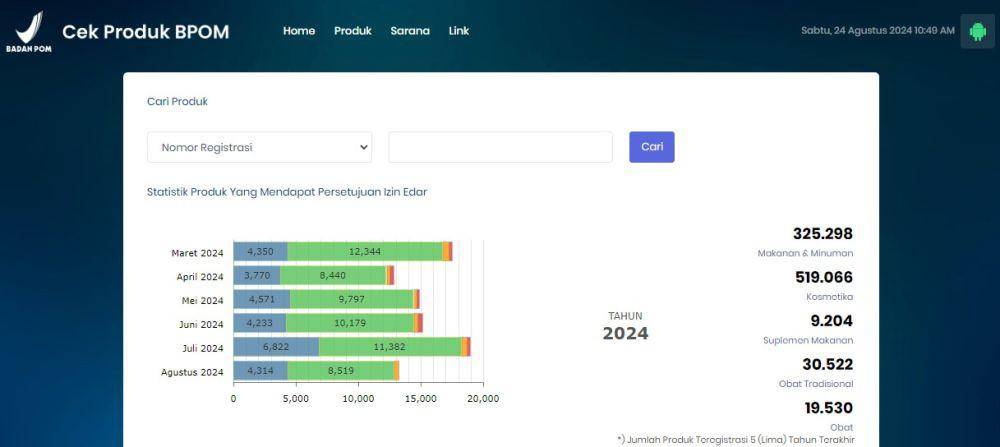The image size is (1000, 447).
Task: Click the Suplemen Makanan label
Action: (x=808, y=341)
